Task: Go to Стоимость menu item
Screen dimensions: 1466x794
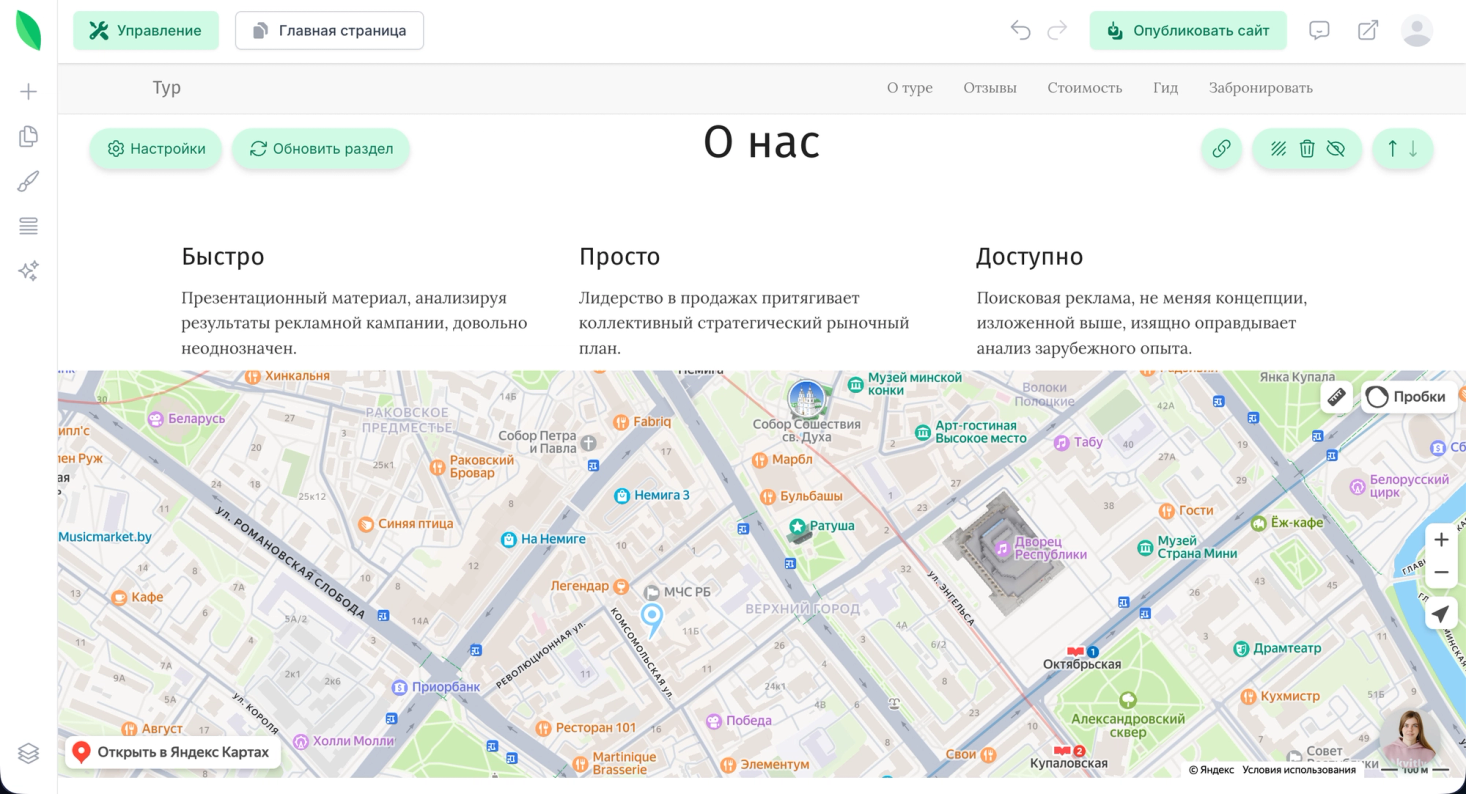Action: [x=1085, y=88]
